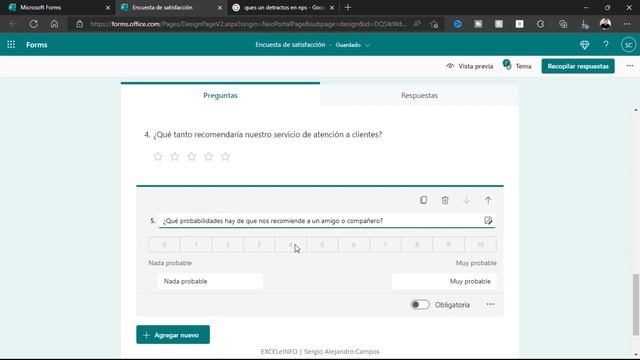
Task: Copy question 5 with the duplicate icon
Action: pyautogui.click(x=424, y=200)
